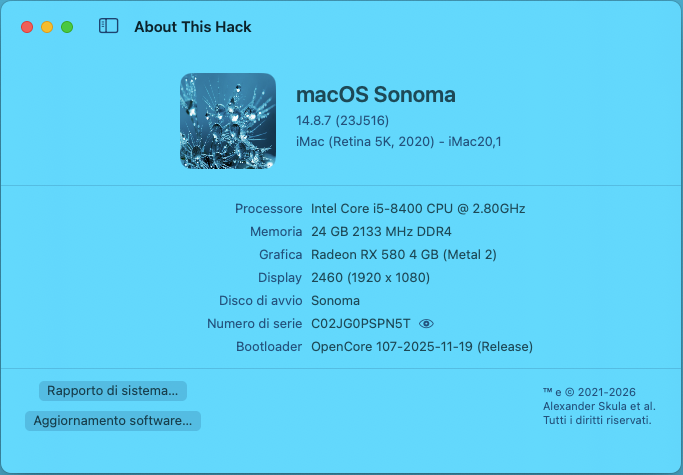The height and width of the screenshot is (475, 683).
Task: Click the Intel Core i5-8400 processor value
Action: (x=418, y=209)
